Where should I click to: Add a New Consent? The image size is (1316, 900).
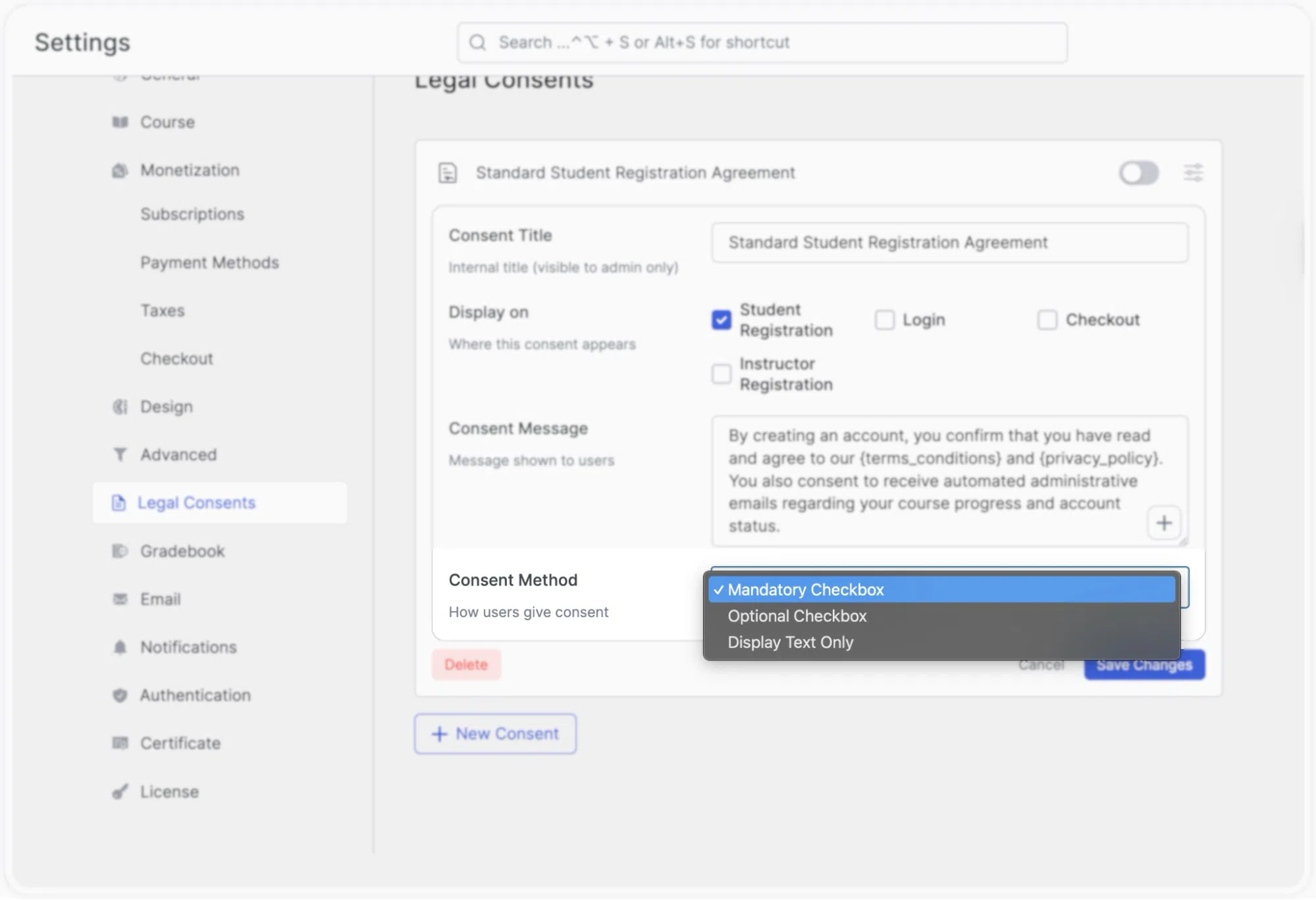click(495, 734)
